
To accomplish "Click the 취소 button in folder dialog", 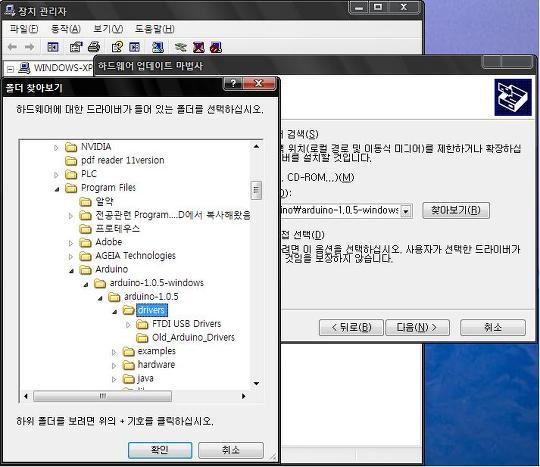I will point(231,450).
